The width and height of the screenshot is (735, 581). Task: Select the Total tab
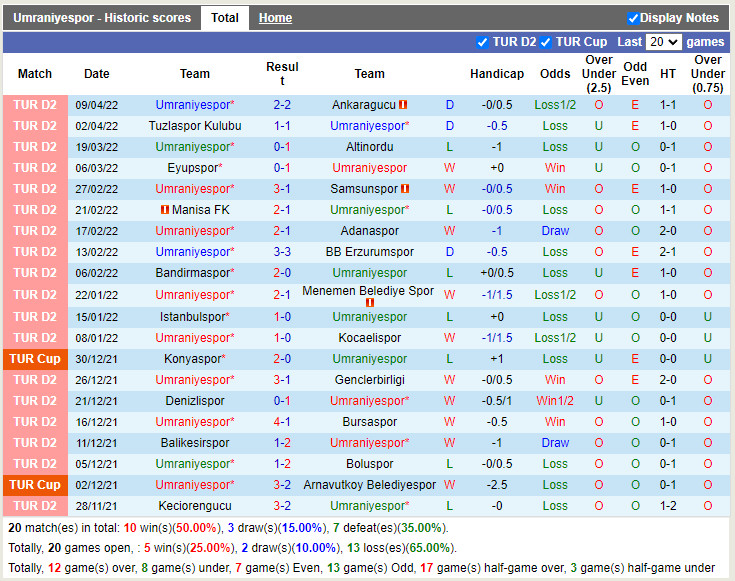coord(225,18)
